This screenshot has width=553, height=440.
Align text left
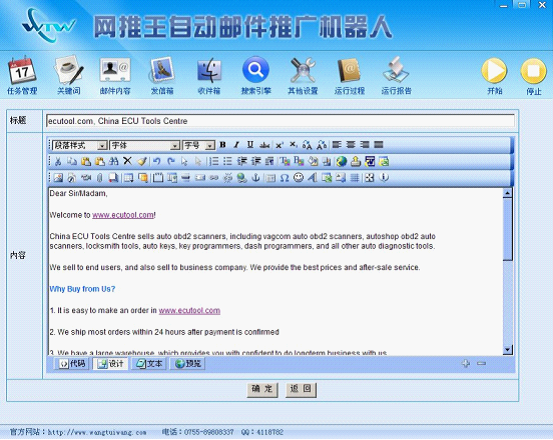click(x=337, y=145)
